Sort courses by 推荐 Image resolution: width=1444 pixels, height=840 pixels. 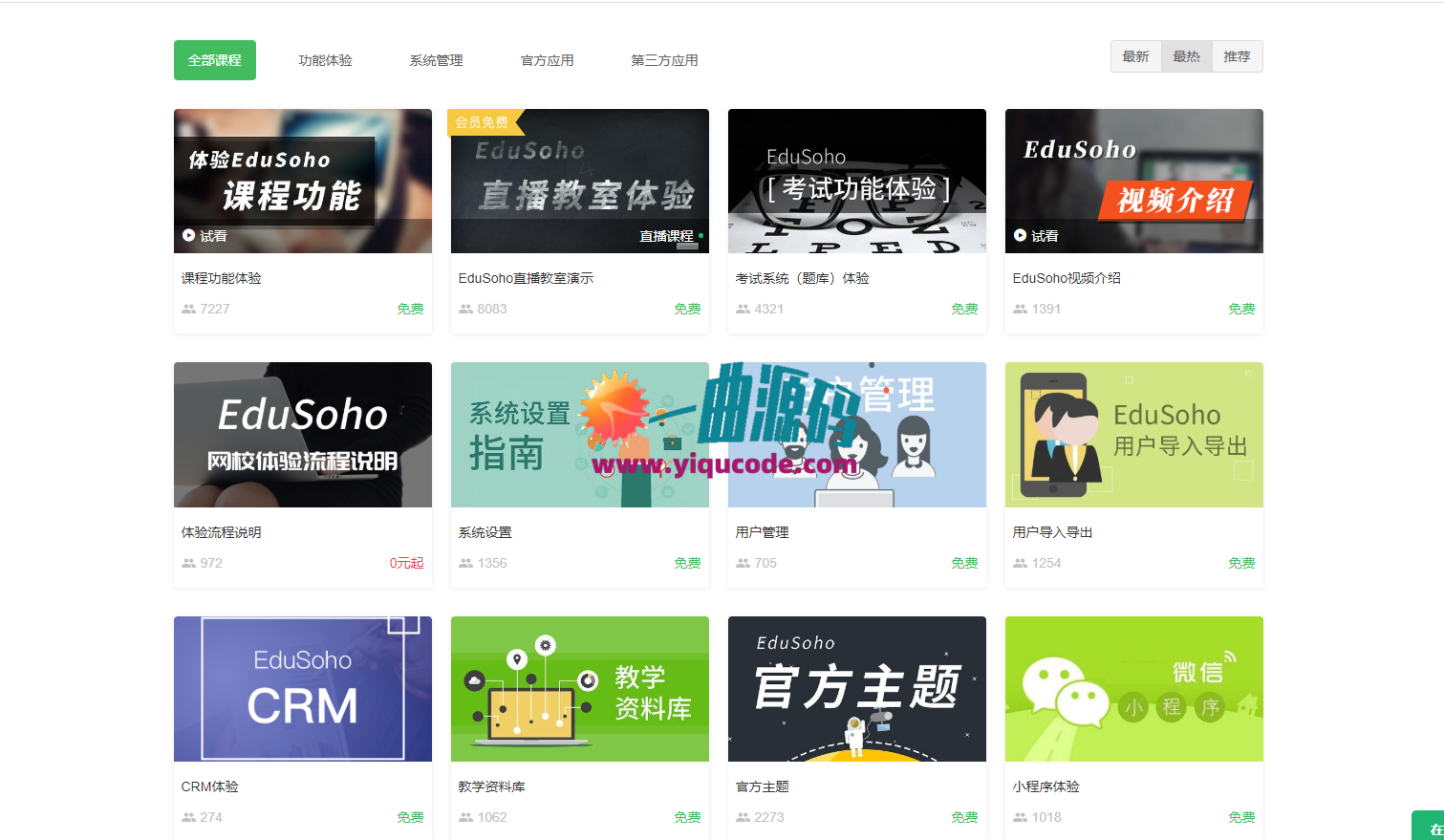tap(1238, 56)
